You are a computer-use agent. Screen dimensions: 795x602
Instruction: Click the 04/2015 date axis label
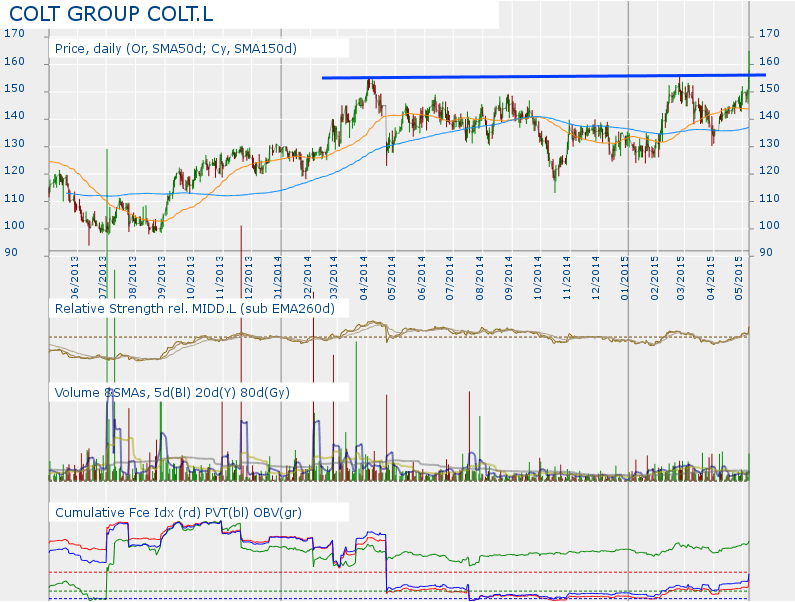tap(710, 278)
